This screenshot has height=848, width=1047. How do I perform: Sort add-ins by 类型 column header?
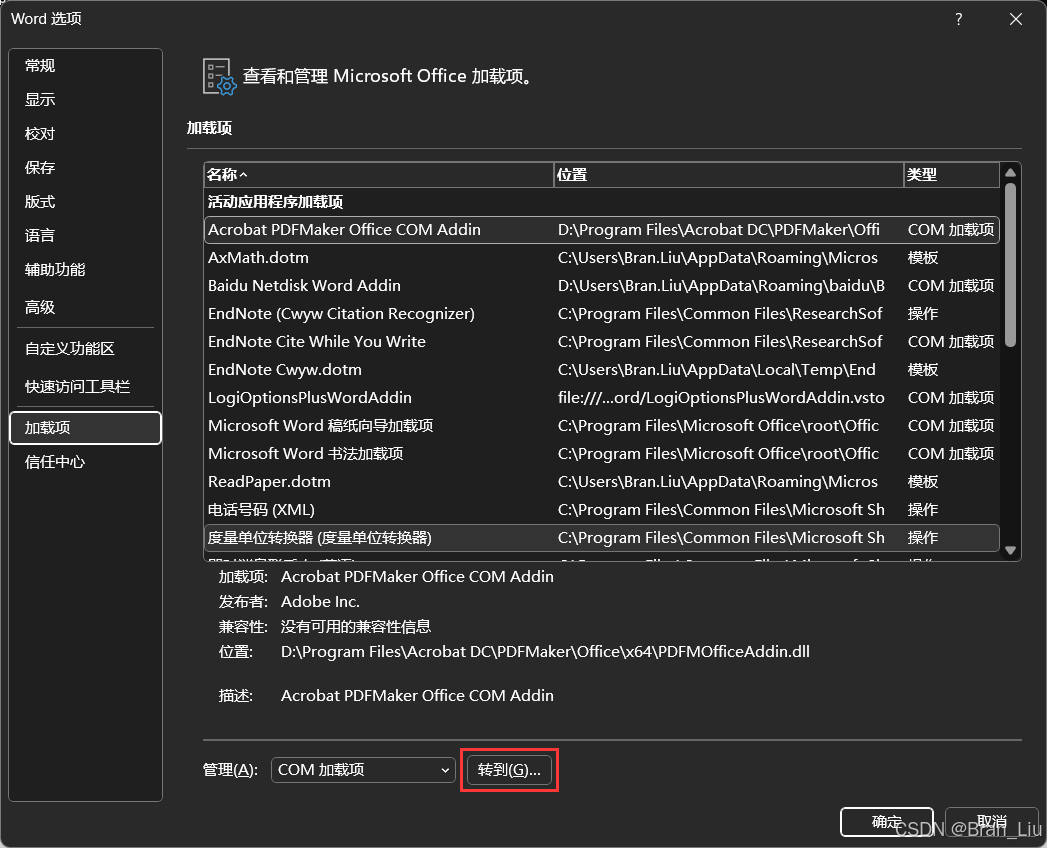952,175
